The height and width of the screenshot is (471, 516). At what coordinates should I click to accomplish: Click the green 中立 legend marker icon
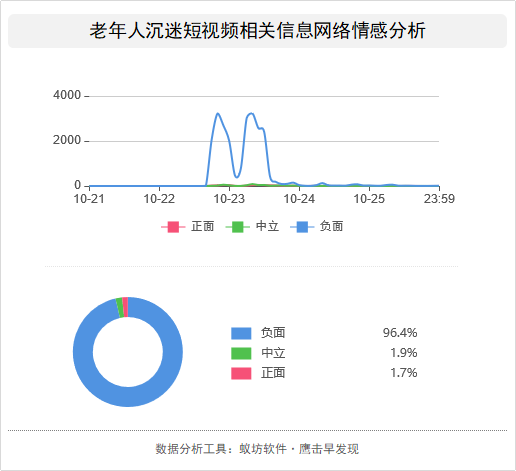tap(238, 227)
